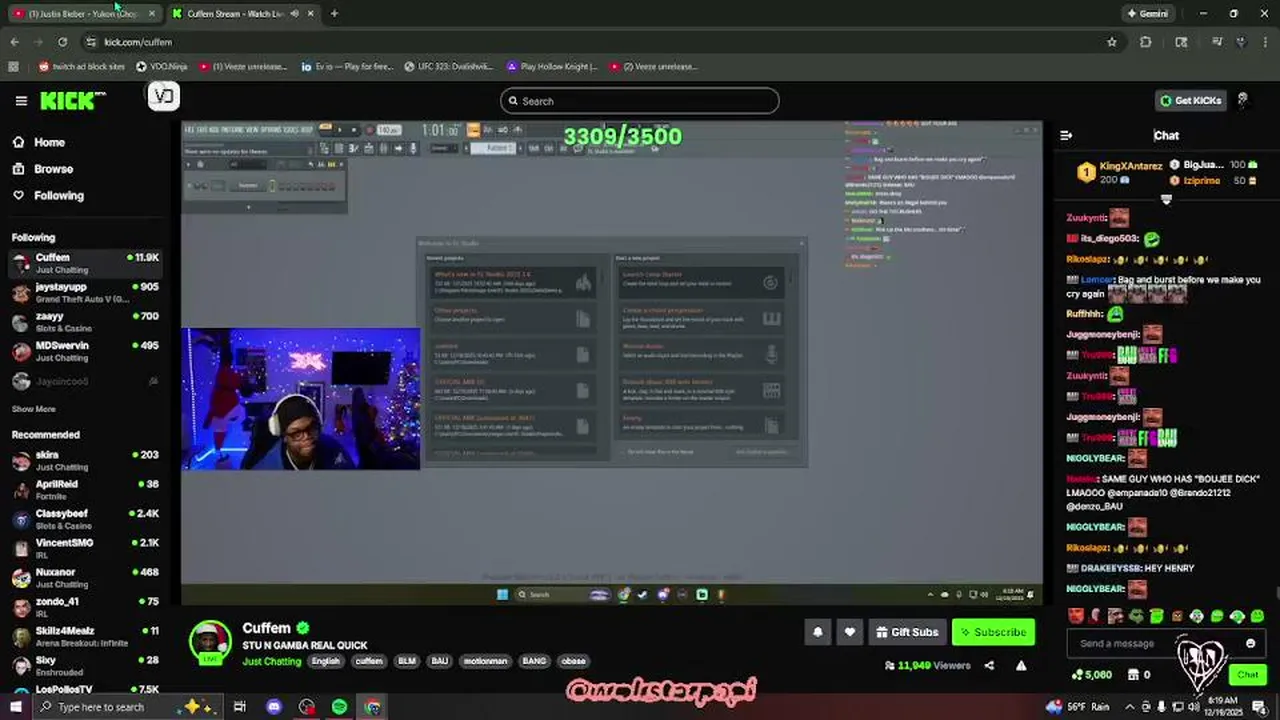
Task: Open the chat shop icon
Action: [1133, 675]
